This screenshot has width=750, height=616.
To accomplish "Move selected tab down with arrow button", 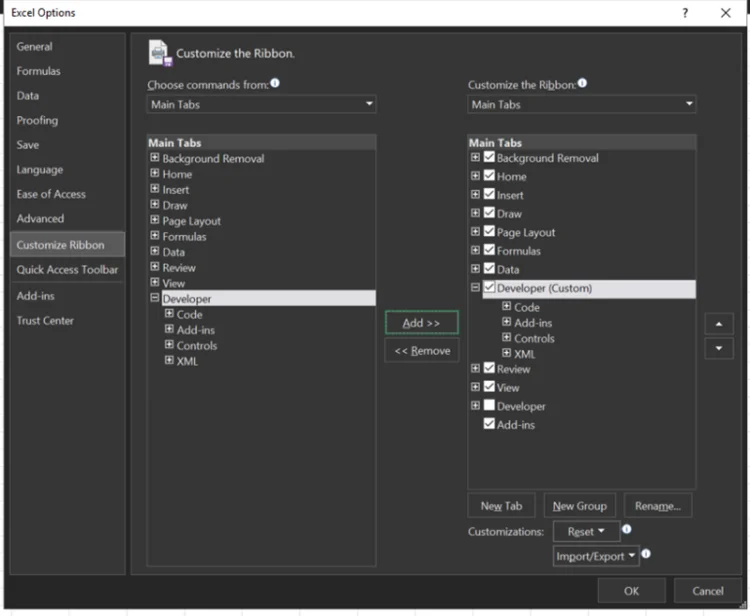I will pos(718,348).
